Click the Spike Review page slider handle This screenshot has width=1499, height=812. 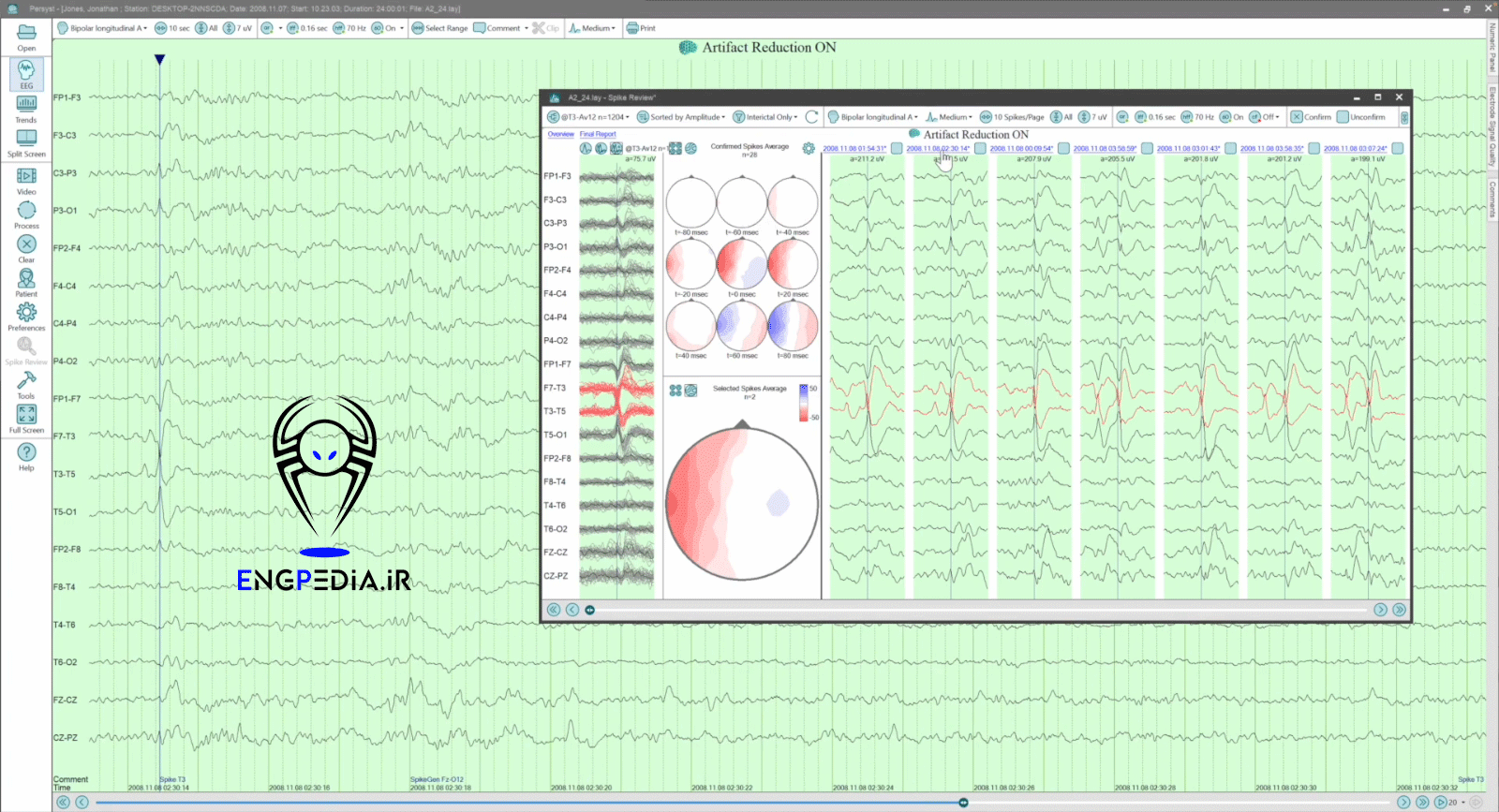tap(590, 610)
